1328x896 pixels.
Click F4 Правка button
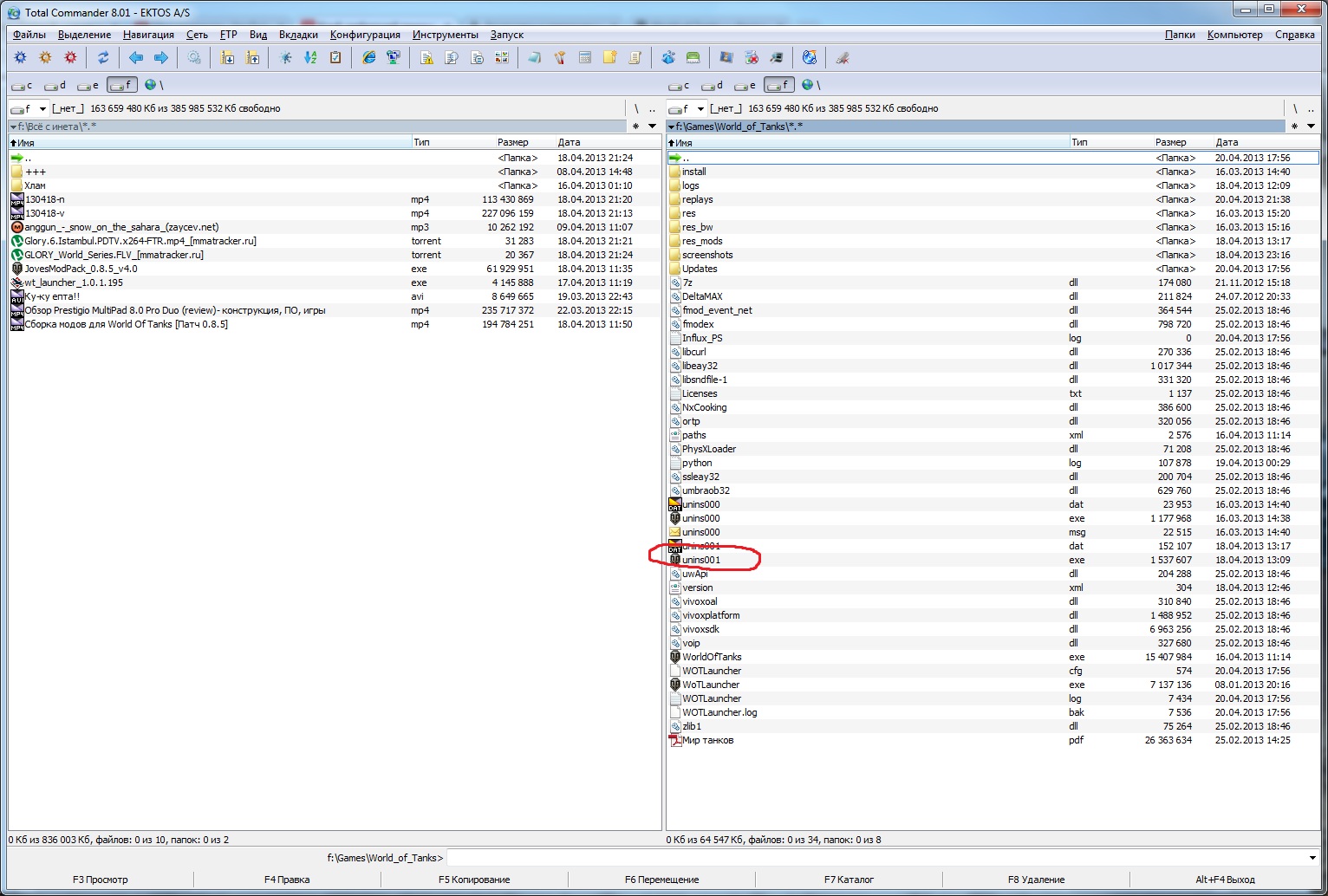(x=287, y=880)
